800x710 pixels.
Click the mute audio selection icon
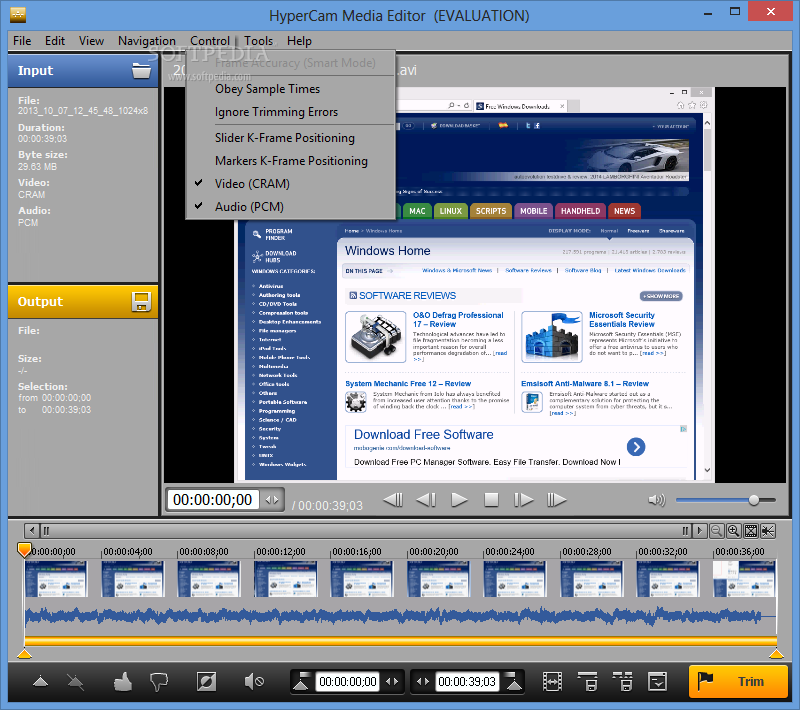tap(254, 681)
